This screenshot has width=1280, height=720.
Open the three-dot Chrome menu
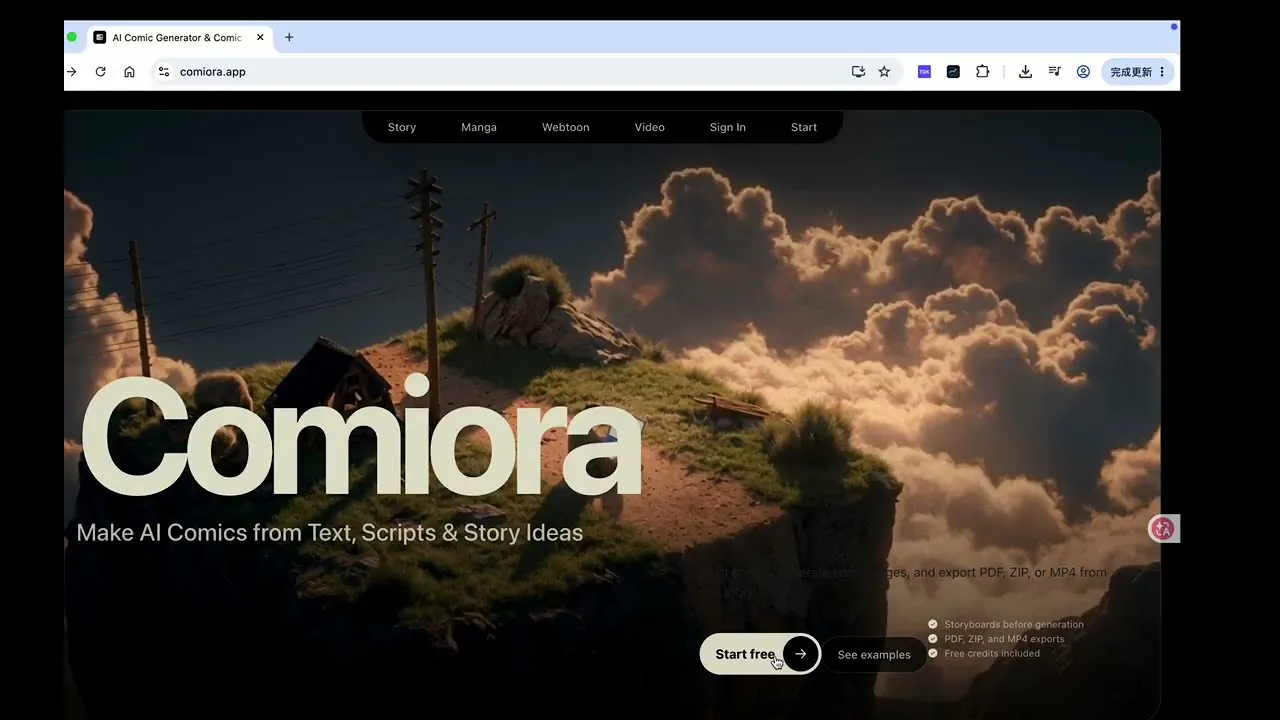point(1162,72)
